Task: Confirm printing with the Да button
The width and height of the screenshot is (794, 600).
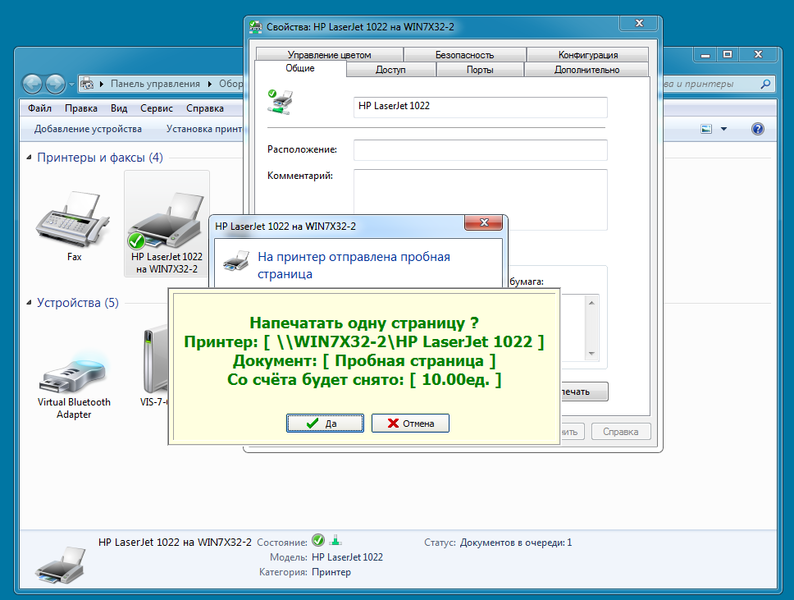Action: click(x=325, y=423)
